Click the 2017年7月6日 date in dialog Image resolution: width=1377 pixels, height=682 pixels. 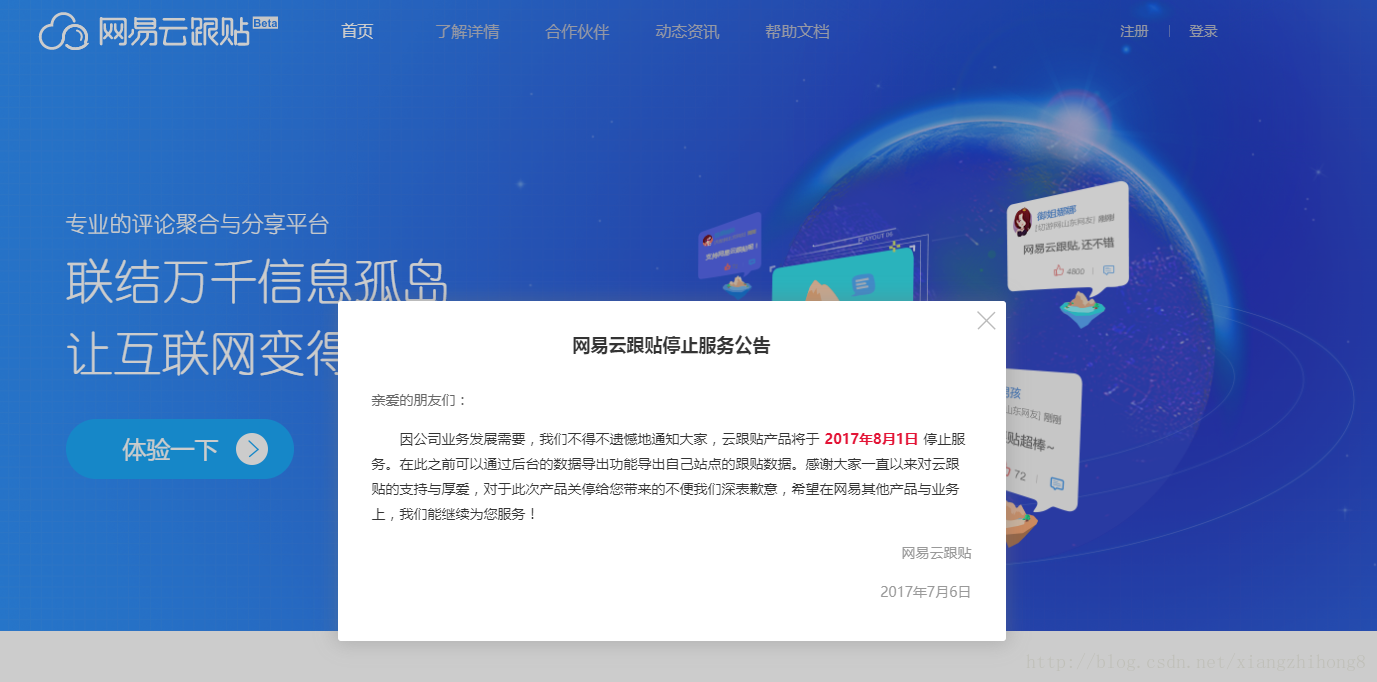coord(925,591)
